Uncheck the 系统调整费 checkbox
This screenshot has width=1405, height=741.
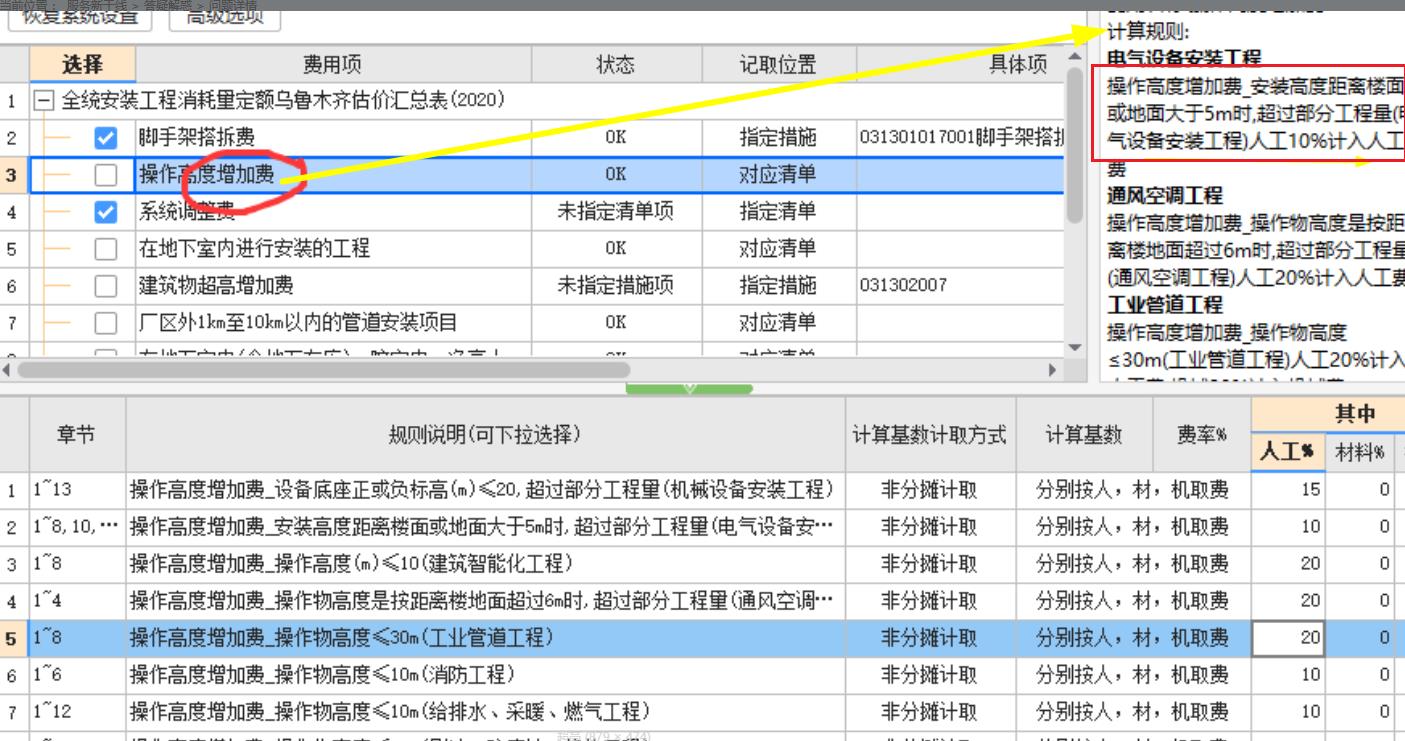(x=106, y=212)
